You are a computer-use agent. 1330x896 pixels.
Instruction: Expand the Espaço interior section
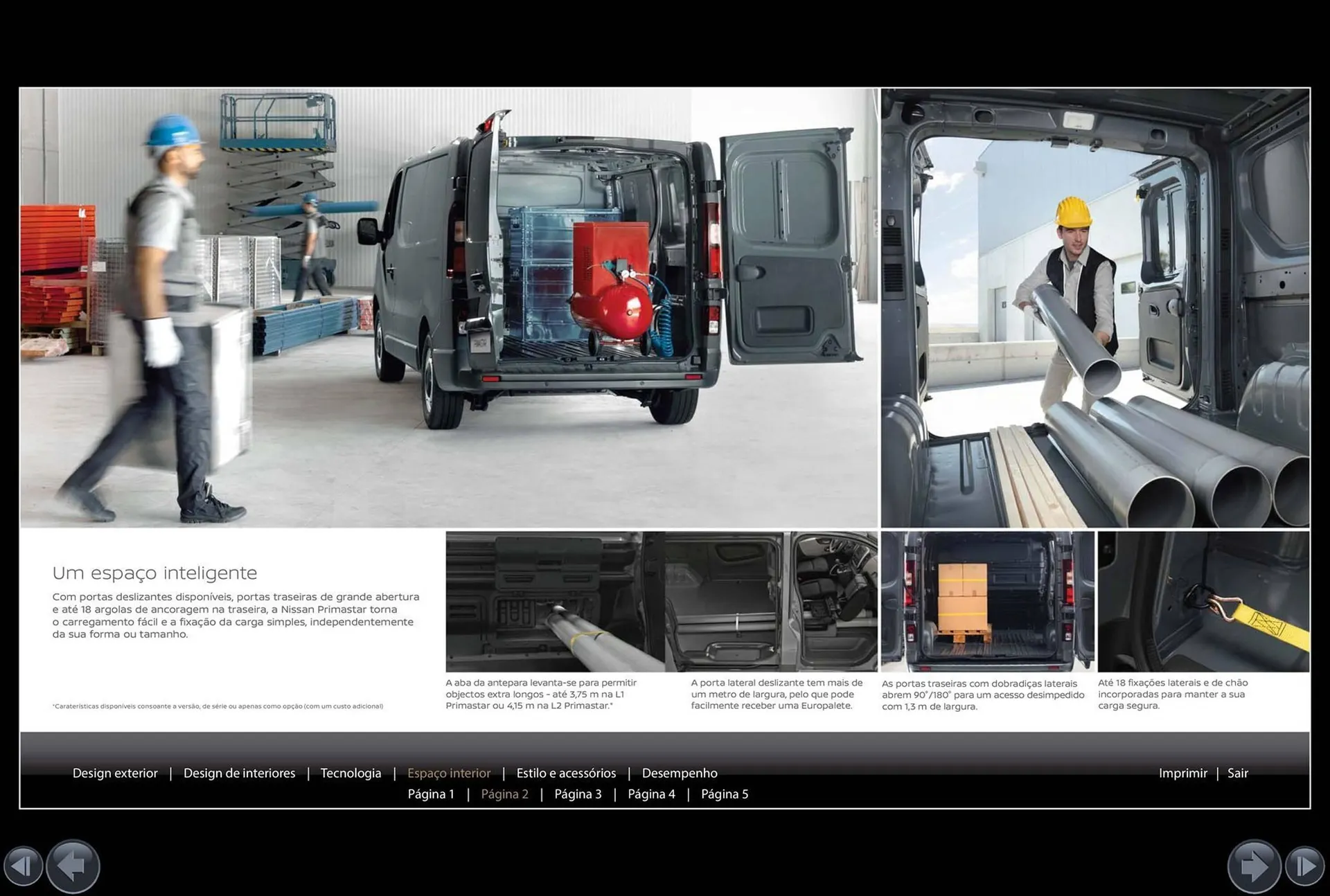449,773
